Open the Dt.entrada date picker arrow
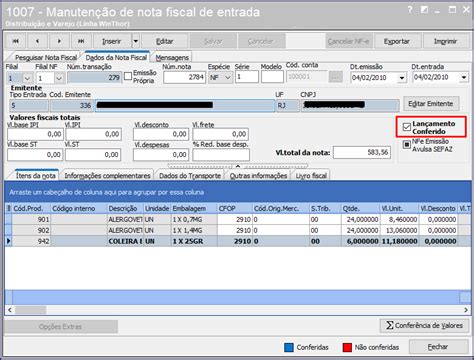The height and width of the screenshot is (360, 474). [x=464, y=78]
